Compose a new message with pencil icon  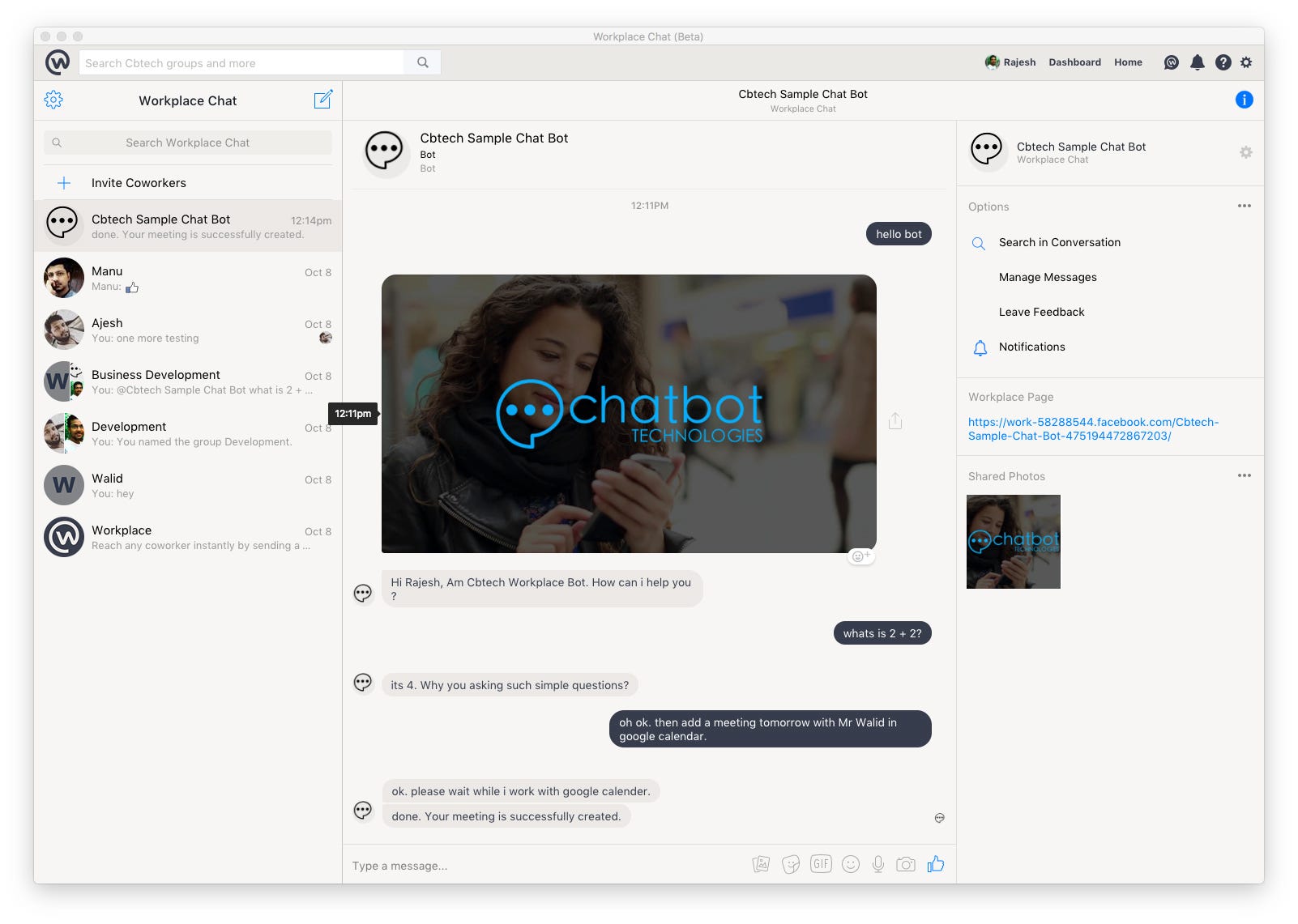[x=322, y=100]
